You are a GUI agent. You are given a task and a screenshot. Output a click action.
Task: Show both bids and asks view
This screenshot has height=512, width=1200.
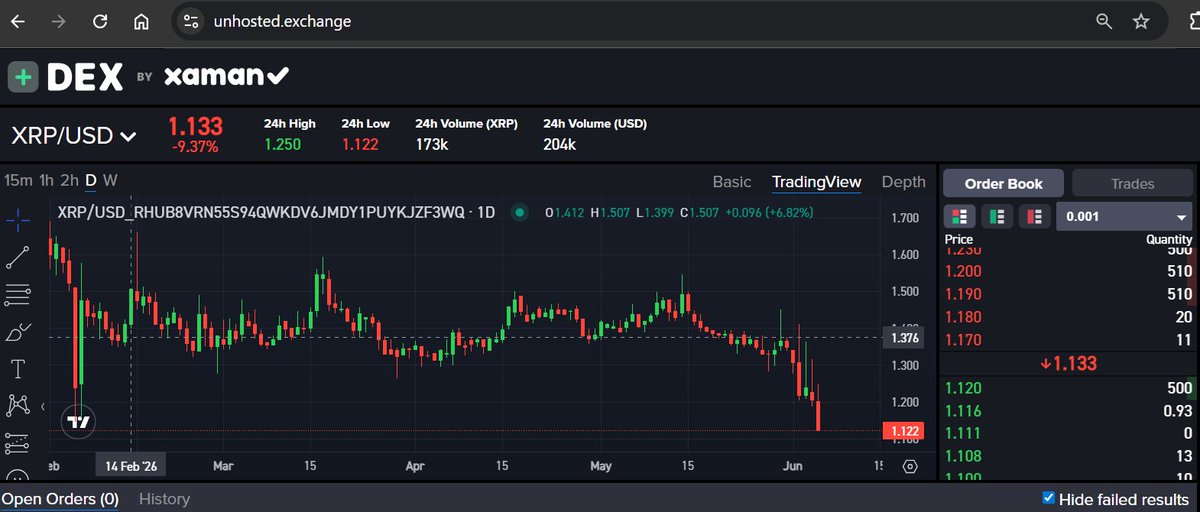[960, 216]
